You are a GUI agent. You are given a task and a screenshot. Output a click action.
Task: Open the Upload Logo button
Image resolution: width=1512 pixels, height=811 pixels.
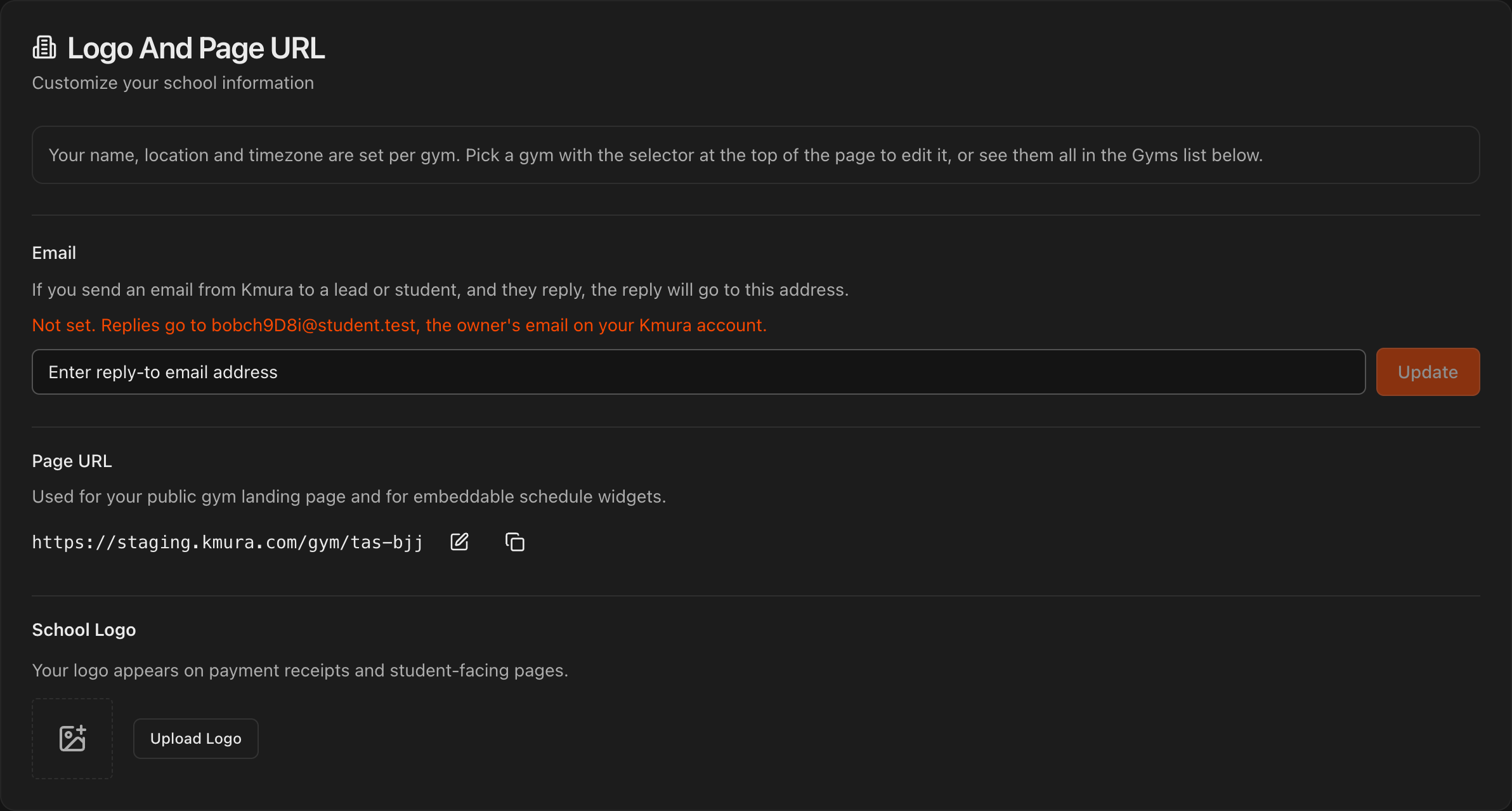pyautogui.click(x=196, y=739)
